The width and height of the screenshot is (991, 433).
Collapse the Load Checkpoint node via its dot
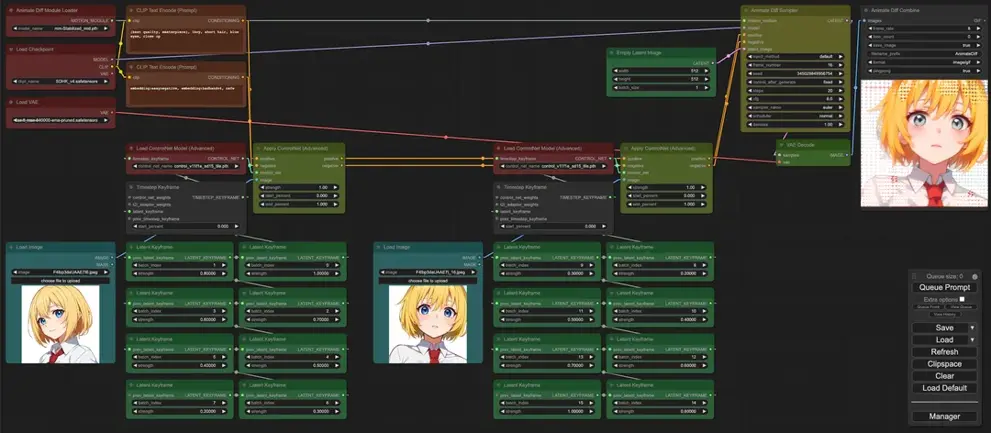pyautogui.click(x=11, y=48)
